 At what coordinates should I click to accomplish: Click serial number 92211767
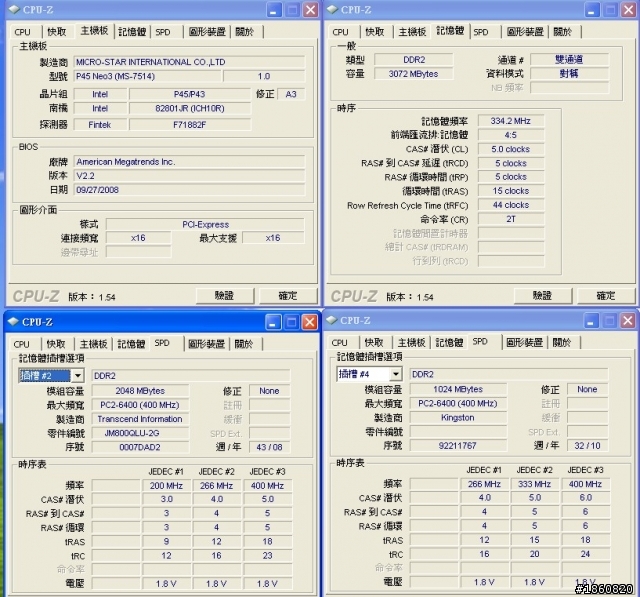458,446
